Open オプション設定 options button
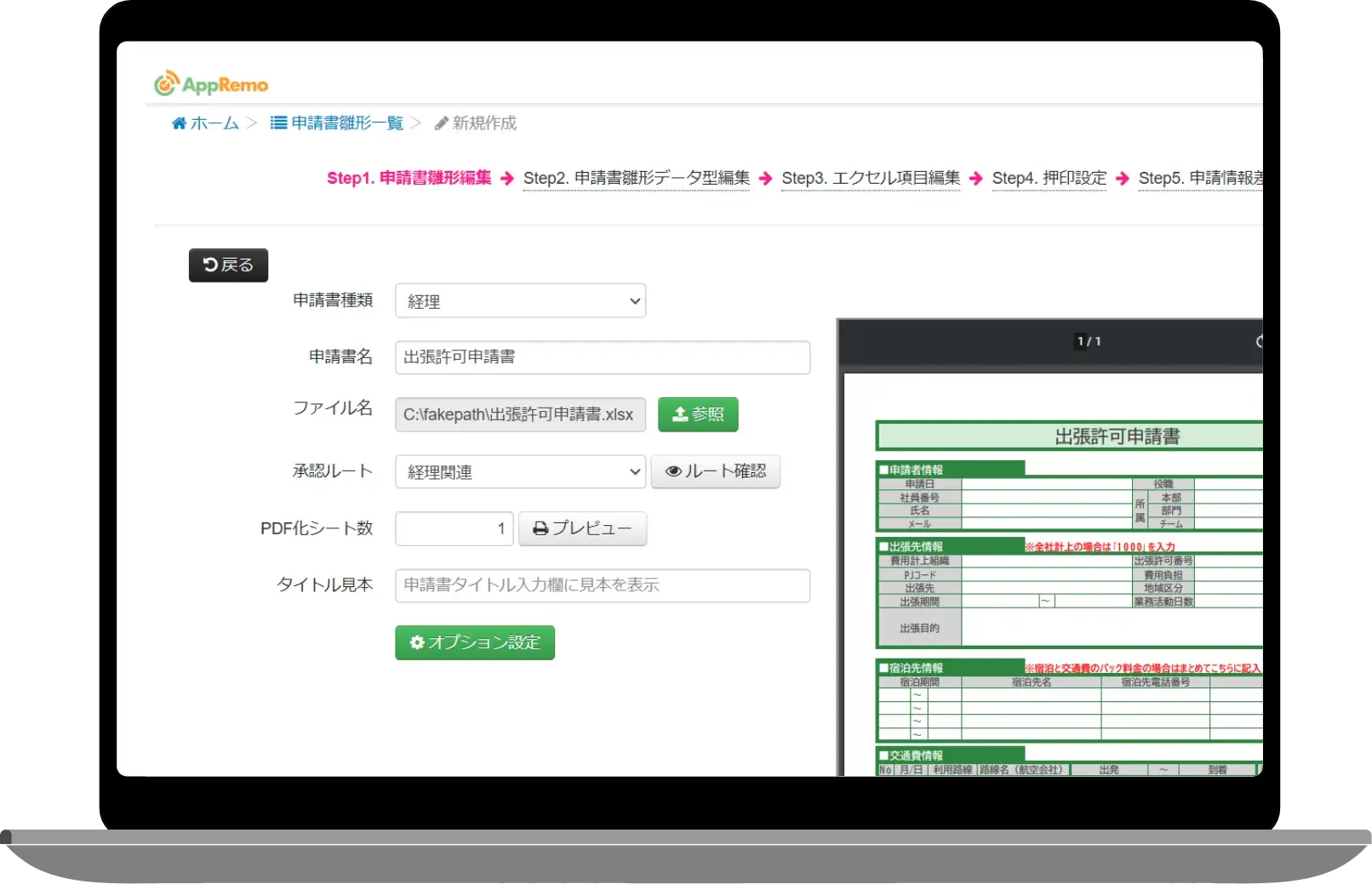Viewport: 1372px width, 884px height. pyautogui.click(x=475, y=642)
